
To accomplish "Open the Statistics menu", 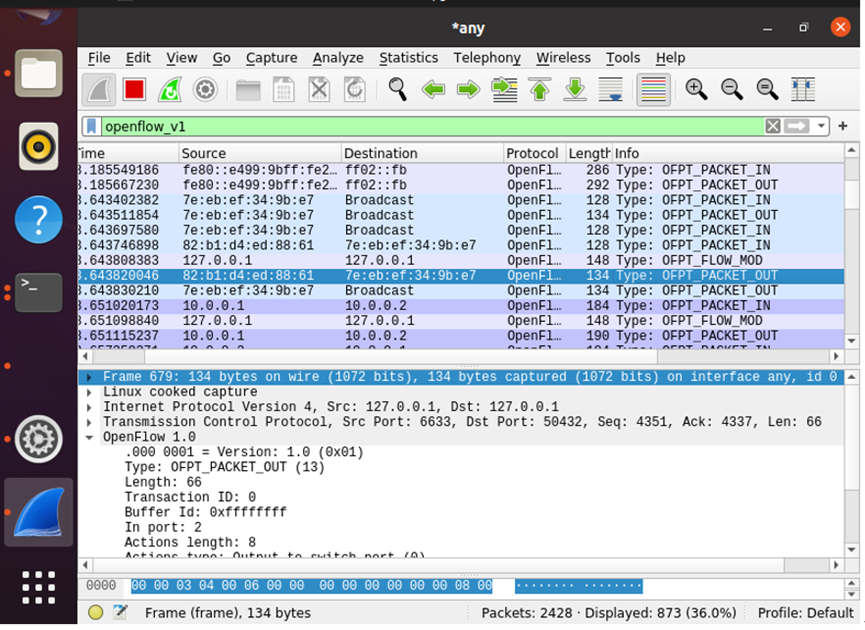I will coord(408,58).
